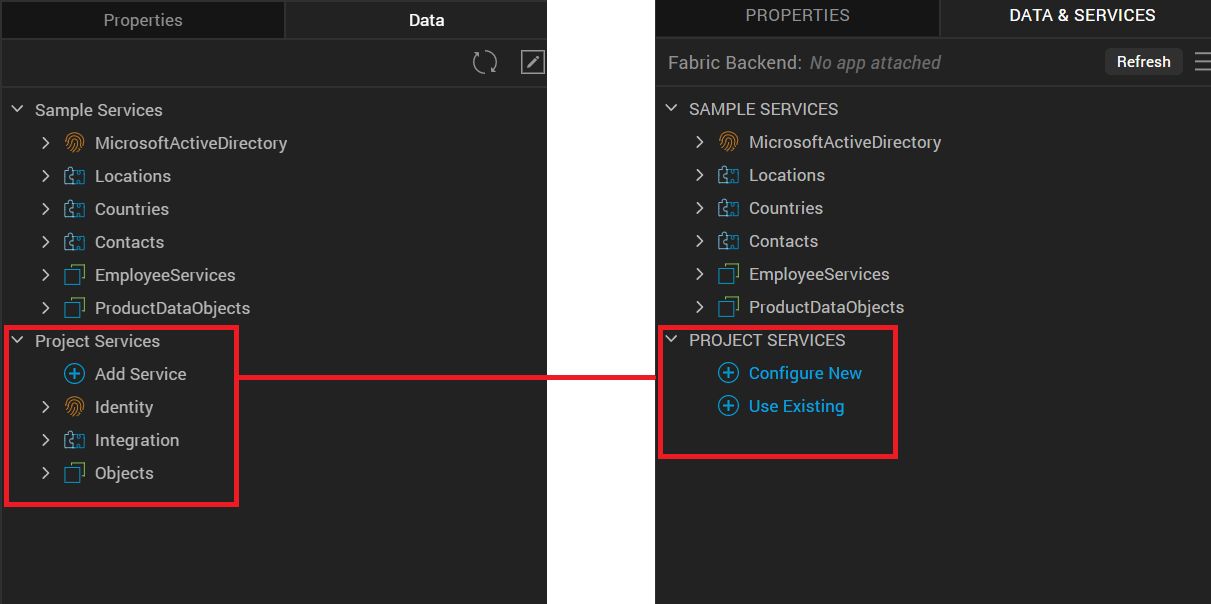Click the fingerprint icon of the Identity service
This screenshot has height=604, width=1211.
click(x=74, y=407)
